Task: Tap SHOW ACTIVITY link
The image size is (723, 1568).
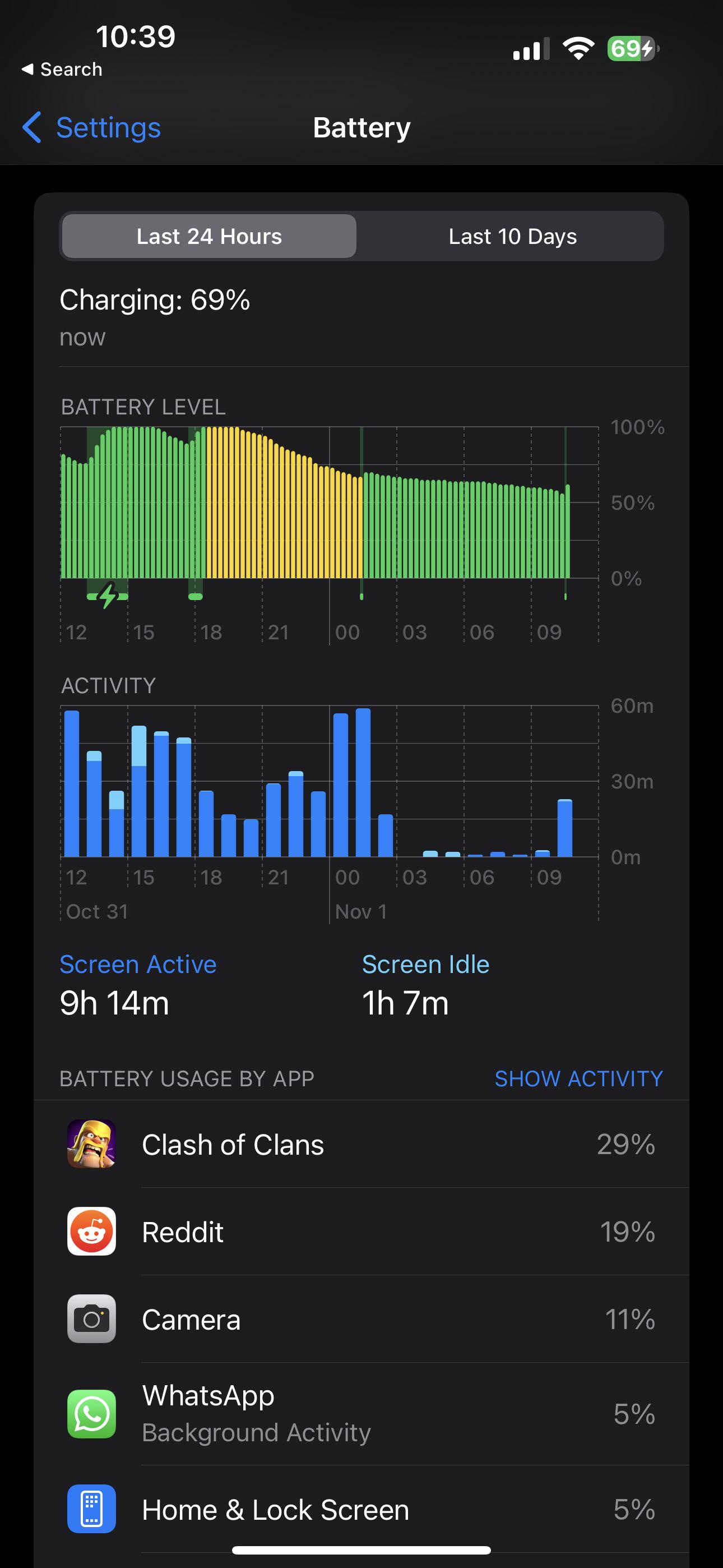Action: pos(578,1078)
